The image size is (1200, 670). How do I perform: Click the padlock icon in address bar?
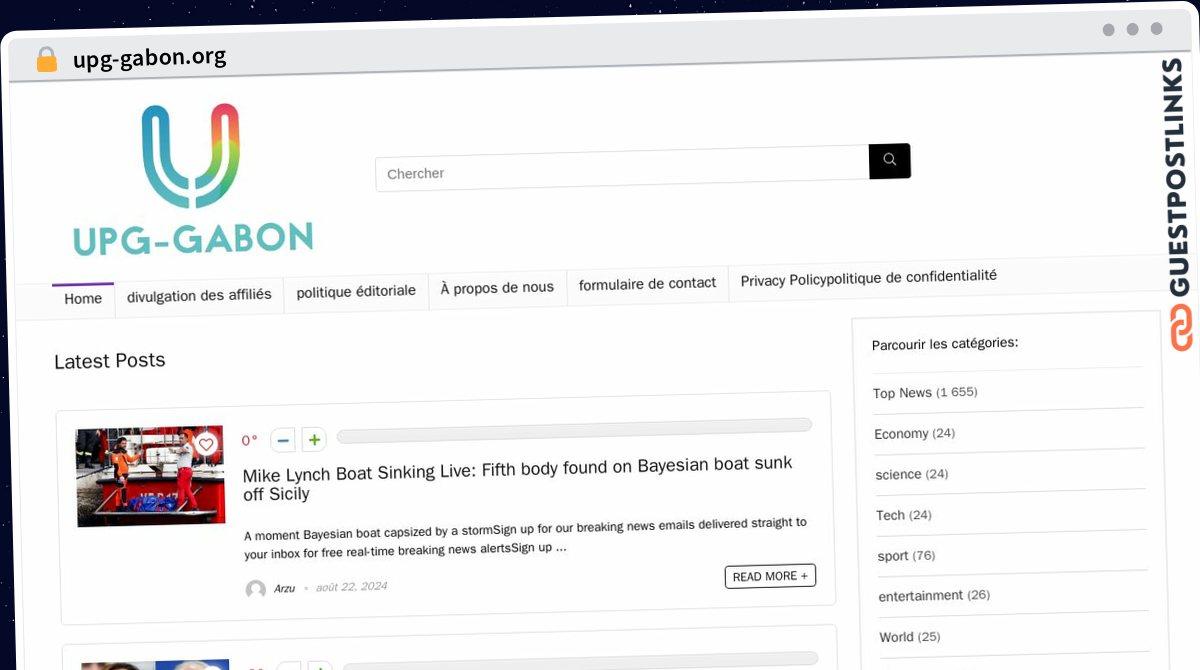pyautogui.click(x=46, y=60)
